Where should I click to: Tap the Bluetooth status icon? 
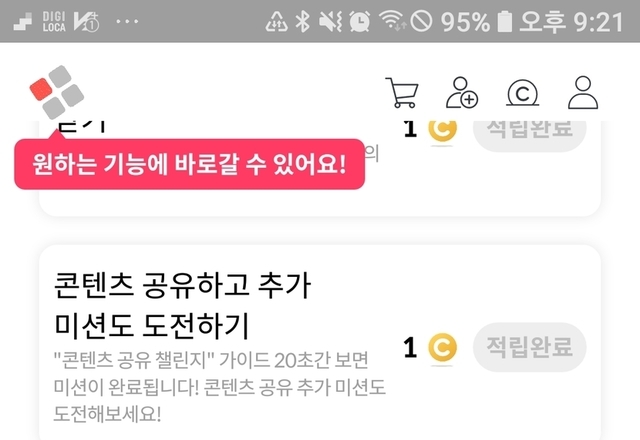[302, 21]
